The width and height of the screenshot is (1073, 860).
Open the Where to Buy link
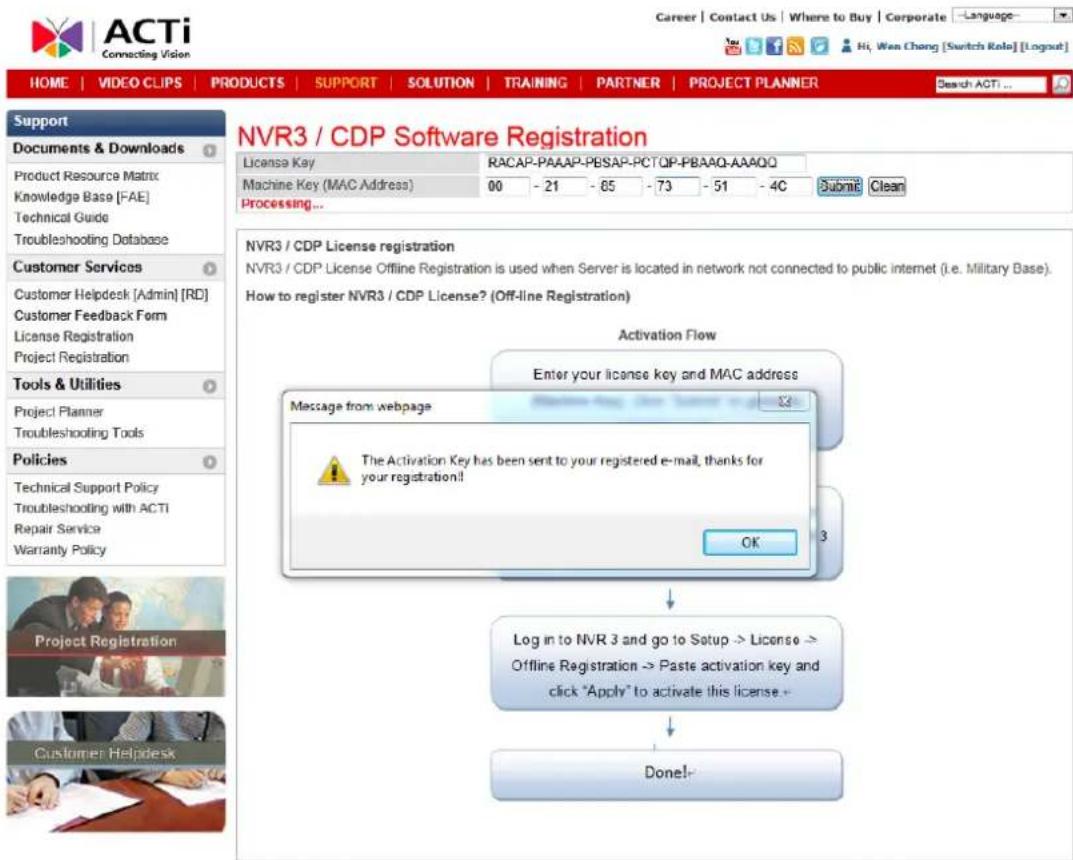(x=830, y=17)
